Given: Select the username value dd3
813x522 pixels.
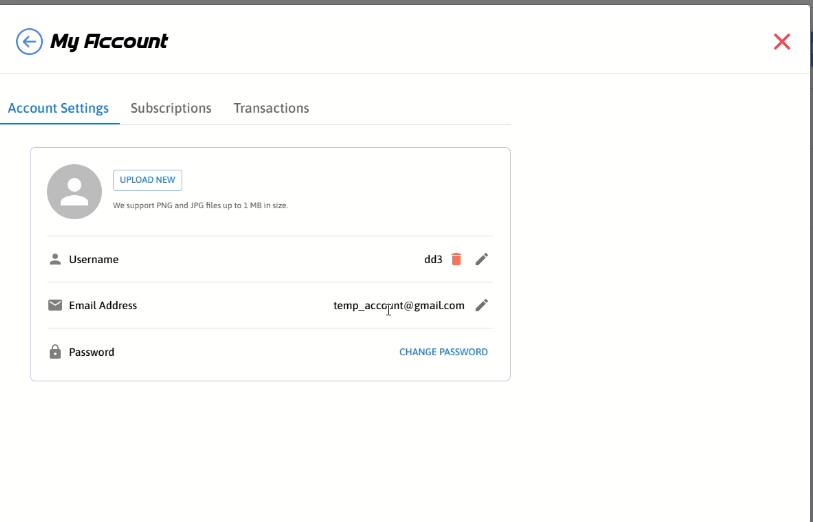Looking at the screenshot, I should click(433, 259).
